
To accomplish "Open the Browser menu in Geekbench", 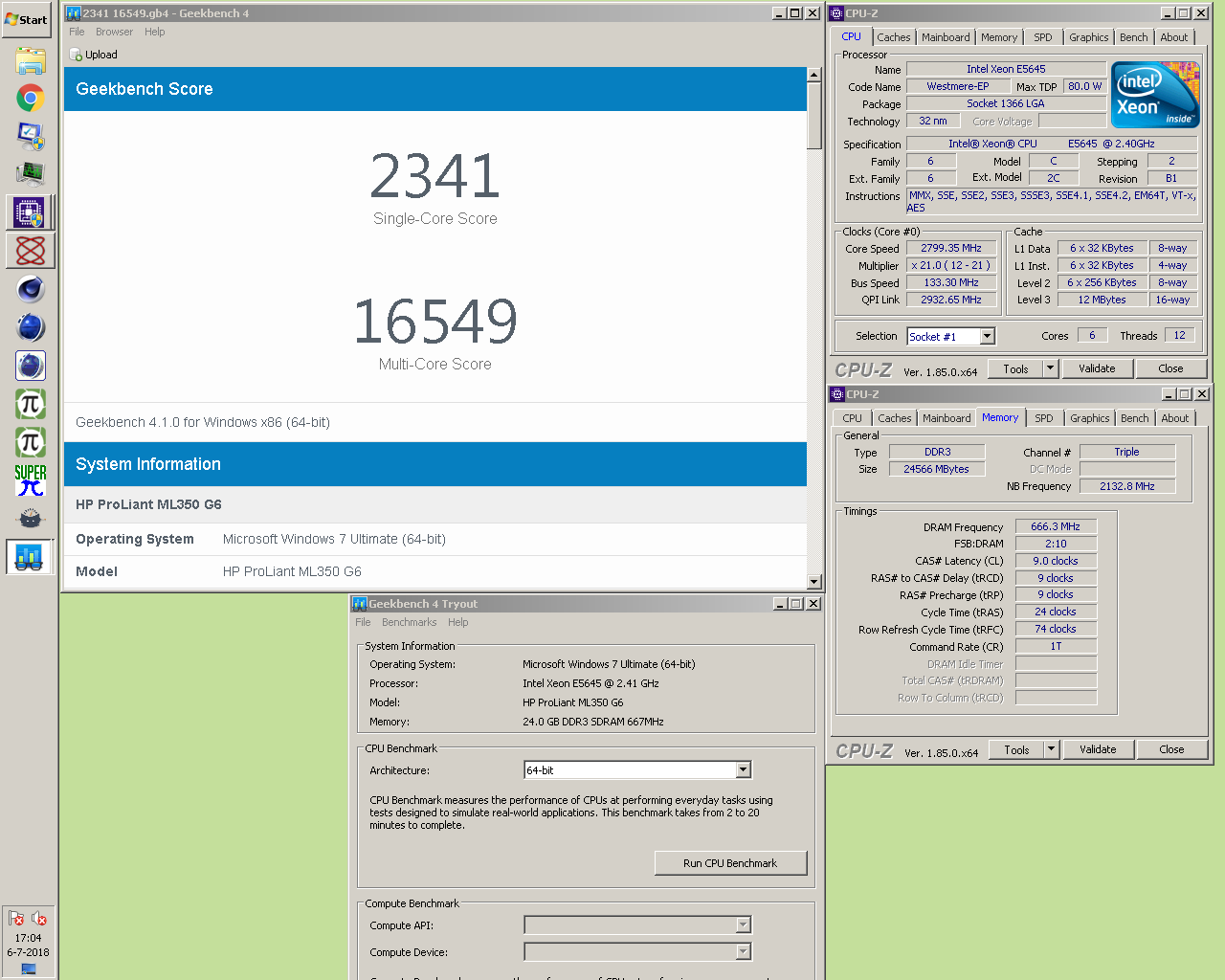I will pyautogui.click(x=114, y=32).
